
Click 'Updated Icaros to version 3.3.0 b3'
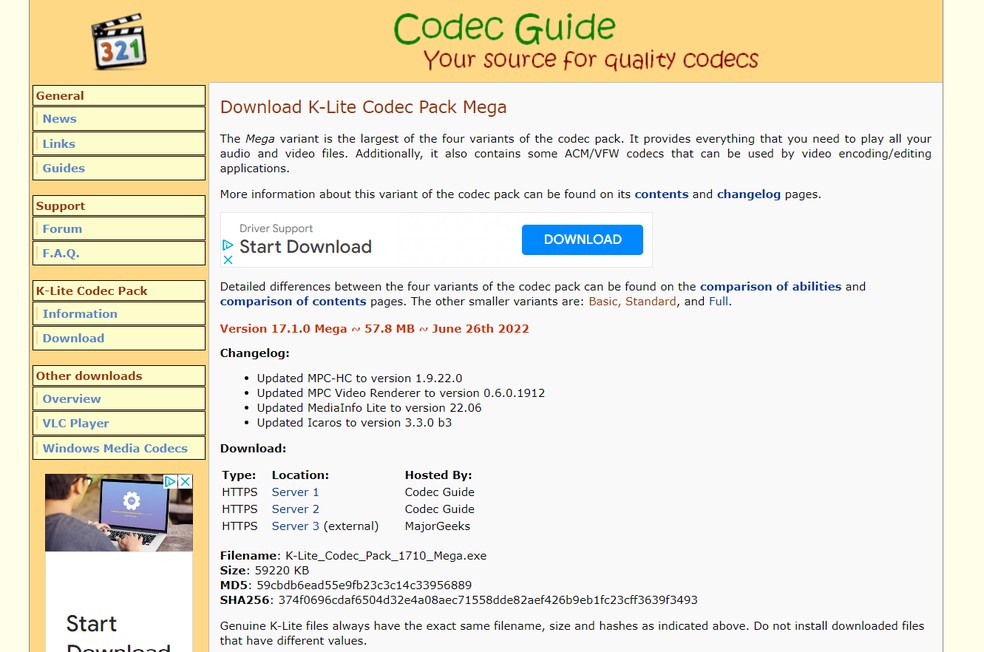354,423
